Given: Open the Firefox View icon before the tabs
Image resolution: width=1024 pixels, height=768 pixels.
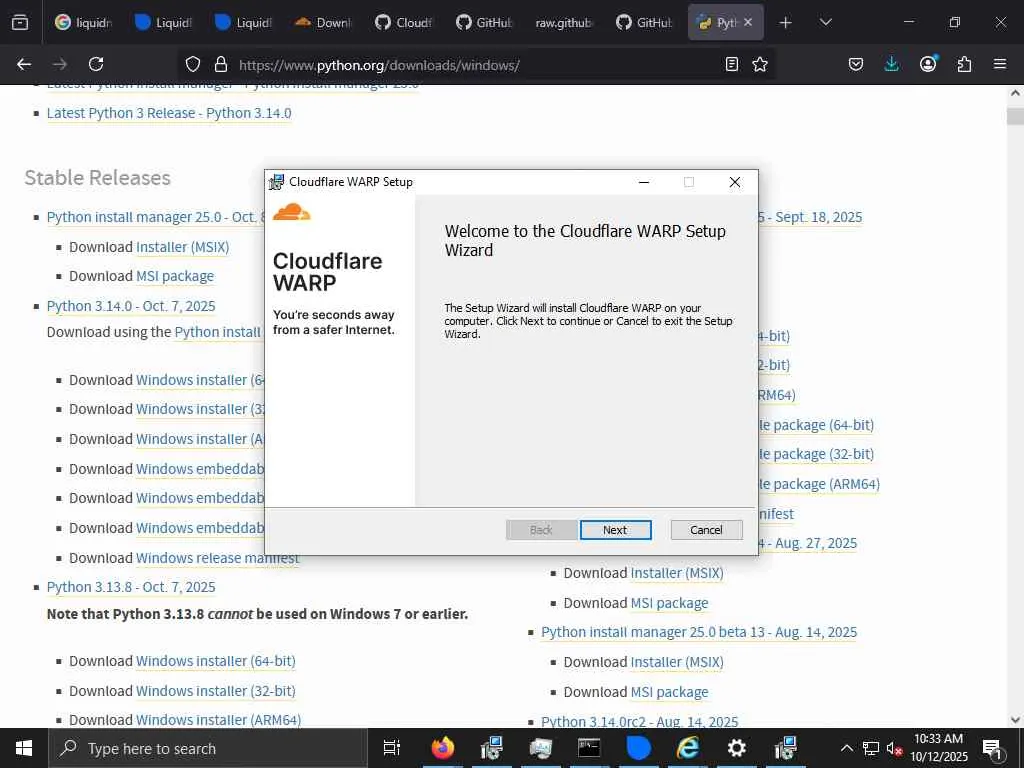Looking at the screenshot, I should pyautogui.click(x=20, y=22).
